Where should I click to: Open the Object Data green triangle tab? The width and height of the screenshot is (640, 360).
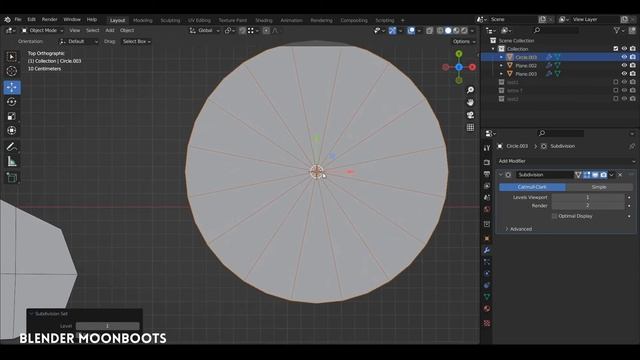pyautogui.click(x=487, y=297)
